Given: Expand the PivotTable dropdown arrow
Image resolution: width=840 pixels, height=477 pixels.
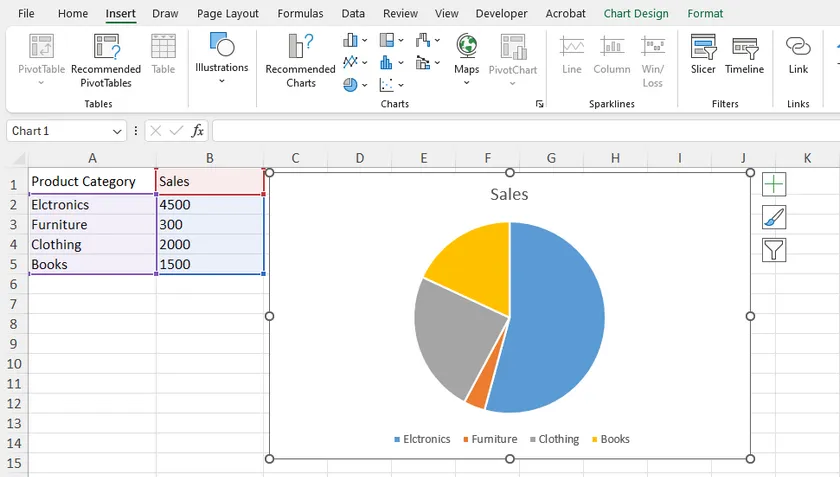Looking at the screenshot, I should [x=41, y=83].
